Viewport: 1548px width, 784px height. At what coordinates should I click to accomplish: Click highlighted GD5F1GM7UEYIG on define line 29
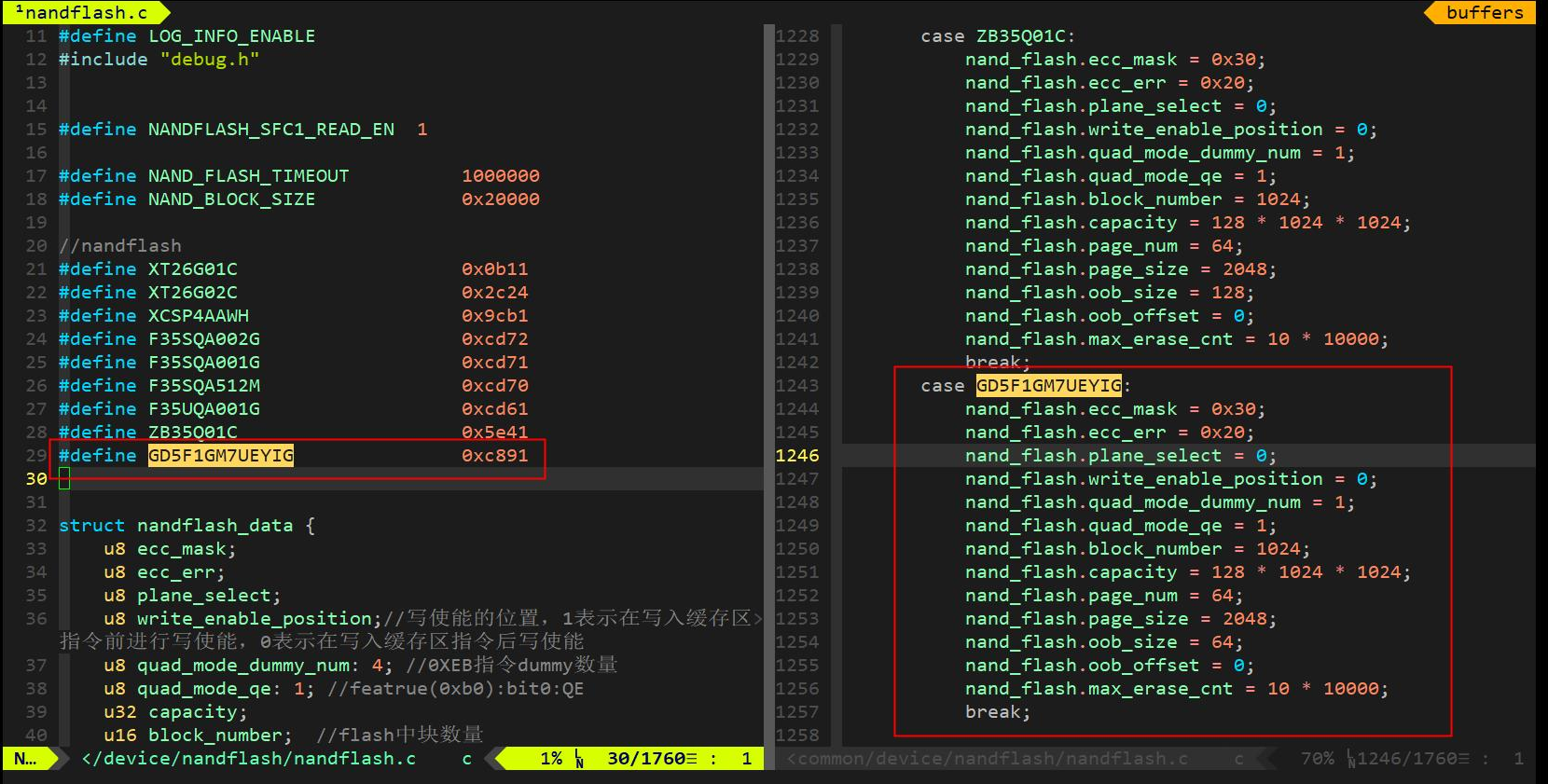[221, 456]
